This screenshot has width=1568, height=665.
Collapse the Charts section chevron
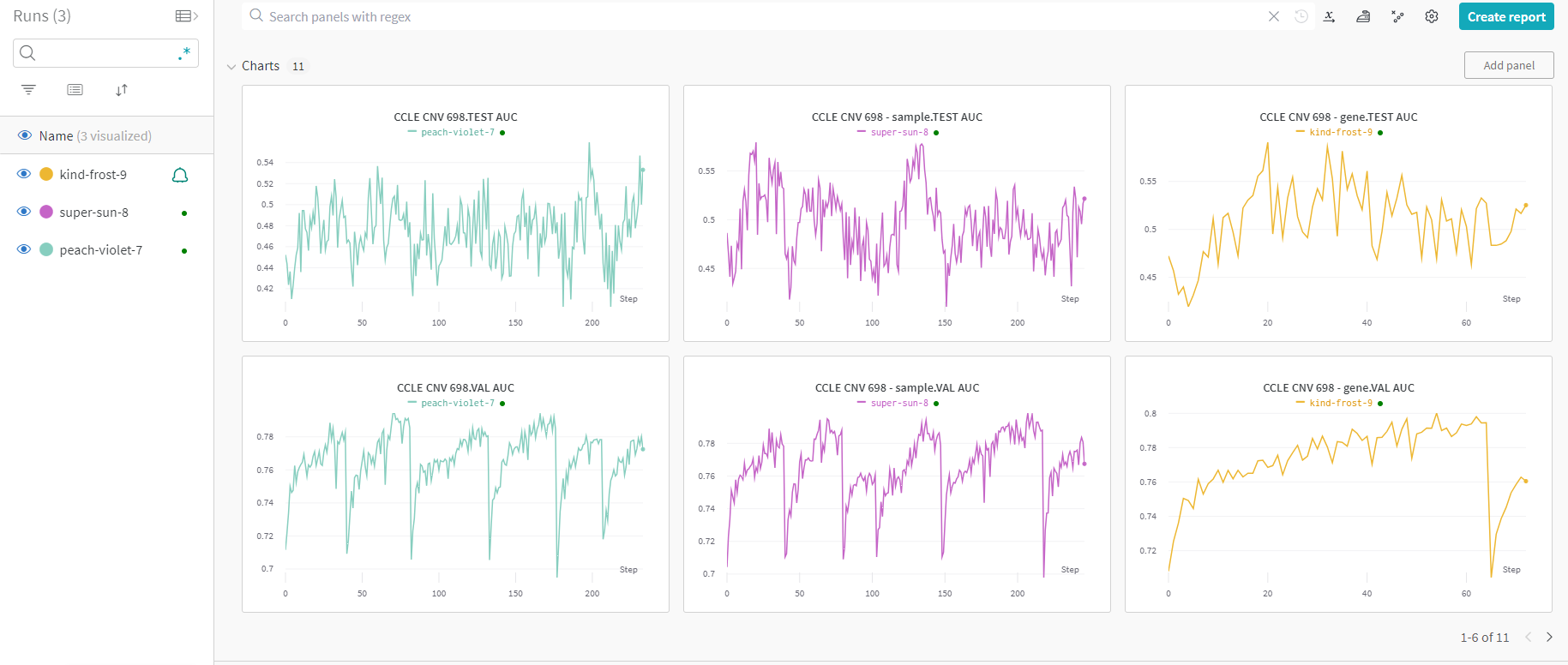pyautogui.click(x=231, y=67)
